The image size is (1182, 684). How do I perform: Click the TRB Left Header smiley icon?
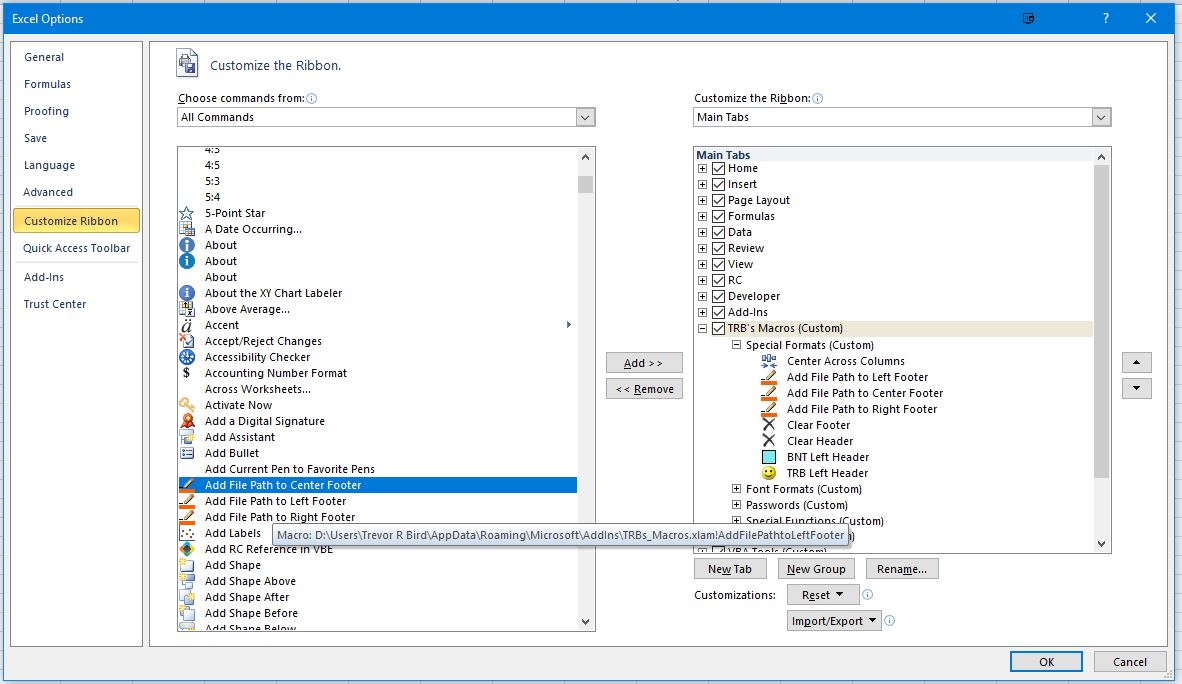769,473
